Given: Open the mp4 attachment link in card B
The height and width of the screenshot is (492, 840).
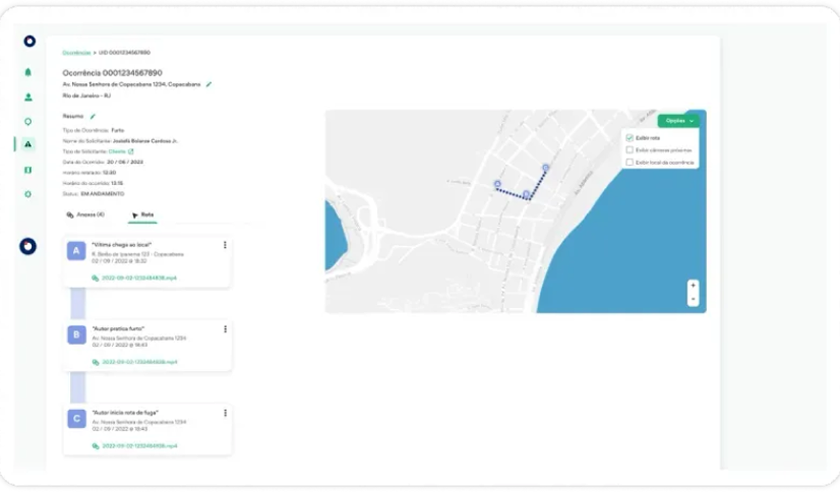Looking at the screenshot, I should tap(139, 362).
